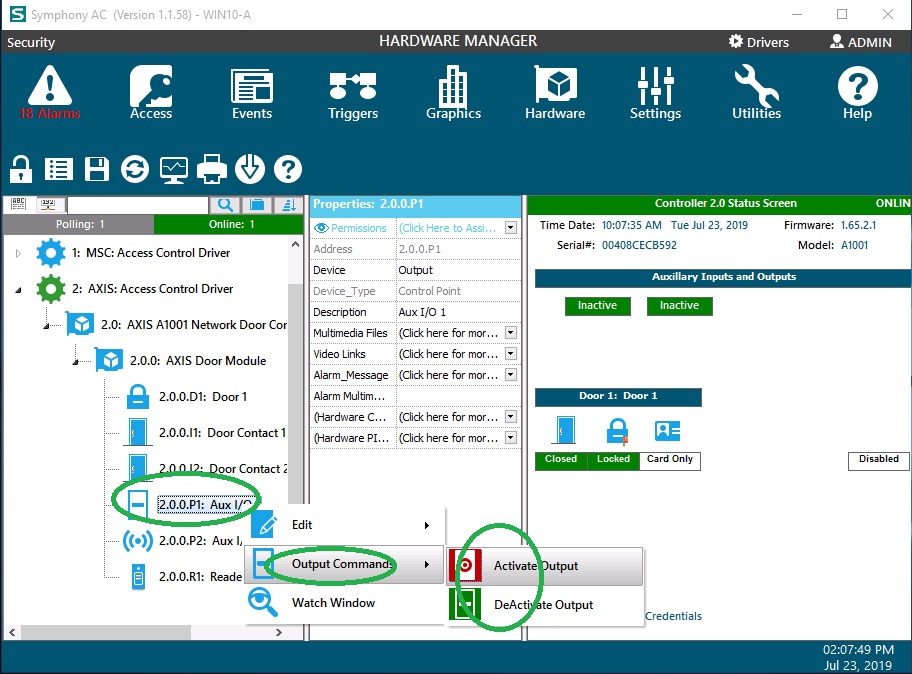912x674 pixels.
Task: Click the magnifier search icon above the tree
Action: click(226, 205)
